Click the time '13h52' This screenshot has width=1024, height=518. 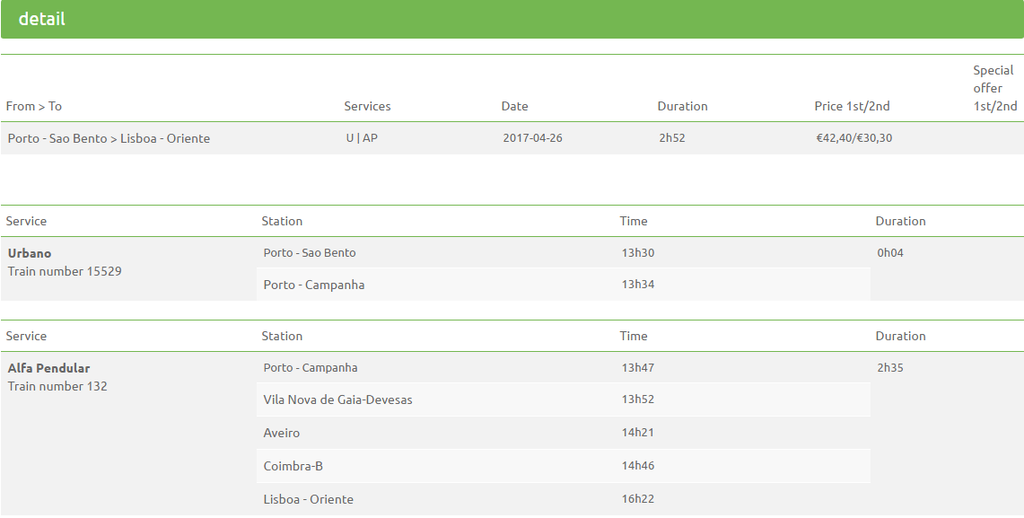[x=637, y=399]
